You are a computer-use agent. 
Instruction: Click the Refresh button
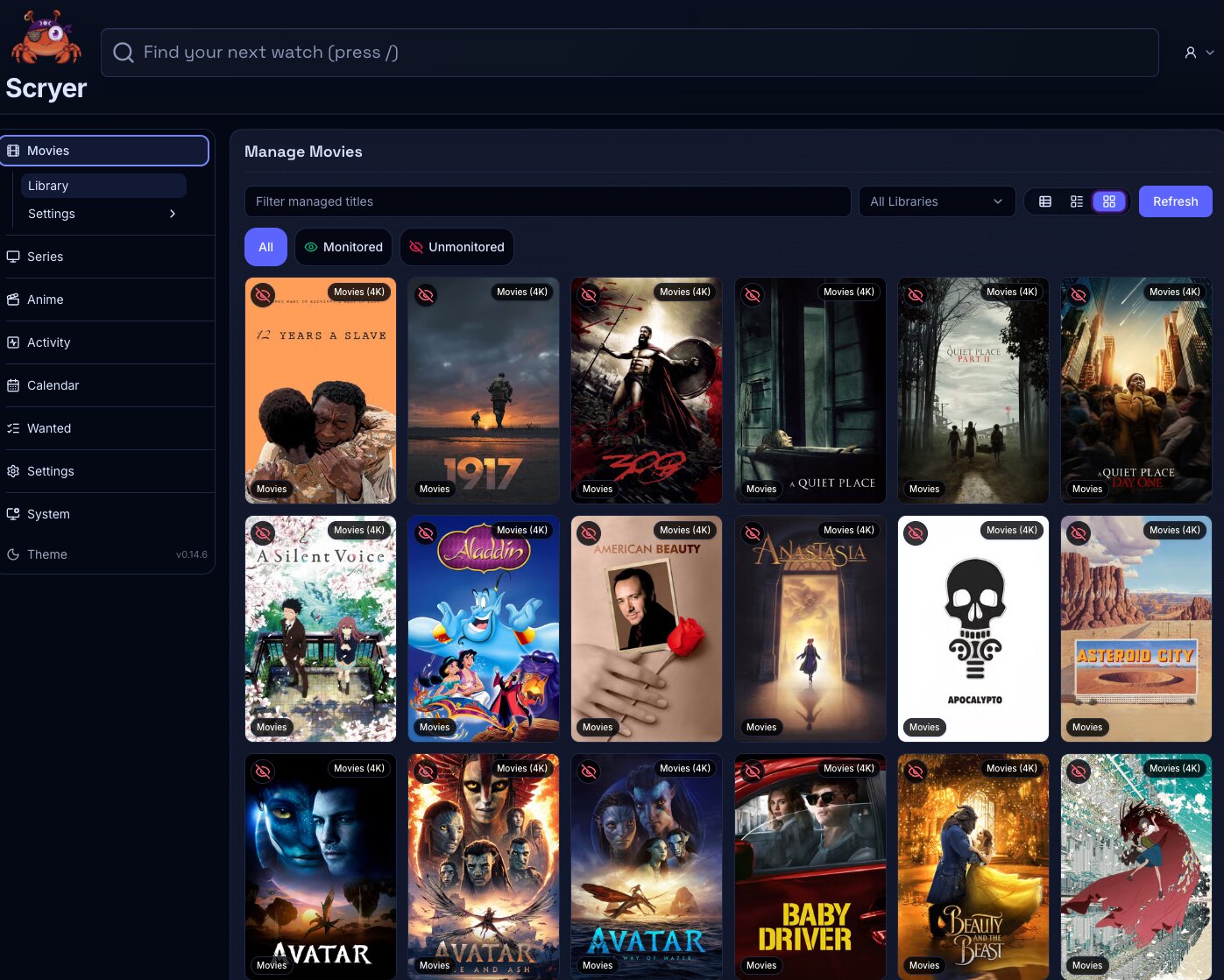[x=1175, y=201]
